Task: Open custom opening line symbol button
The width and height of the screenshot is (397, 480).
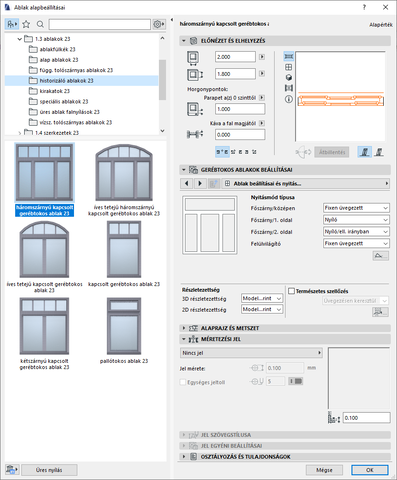Action: 380,256
